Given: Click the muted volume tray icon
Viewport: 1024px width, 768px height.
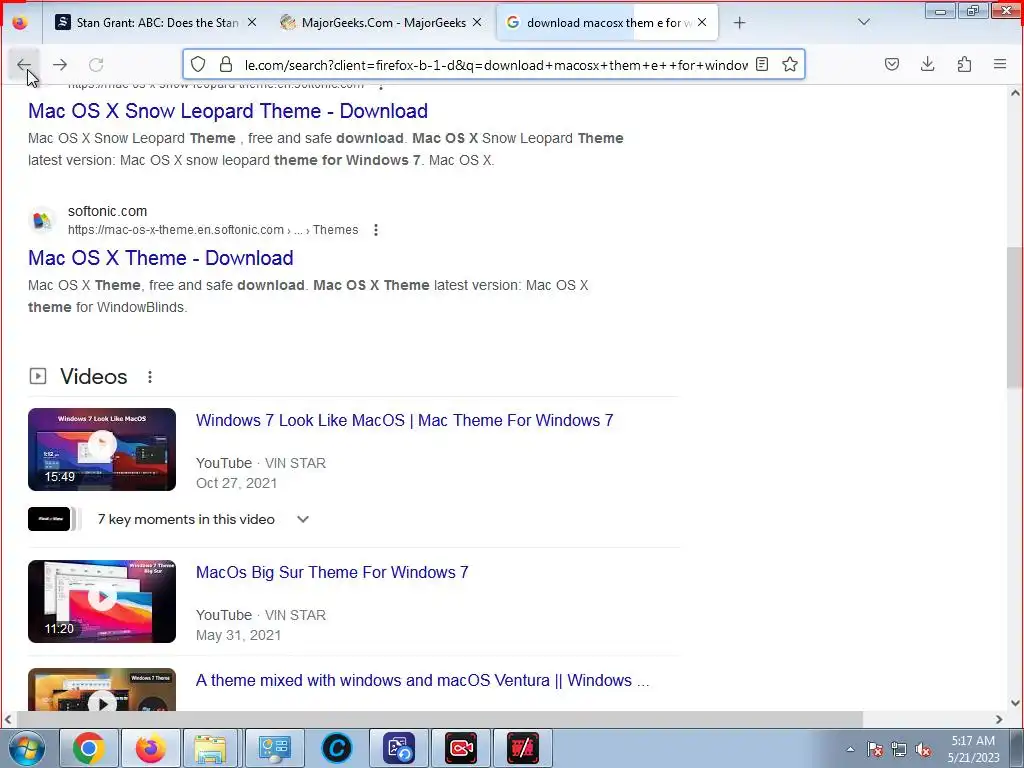Looking at the screenshot, I should (923, 749).
